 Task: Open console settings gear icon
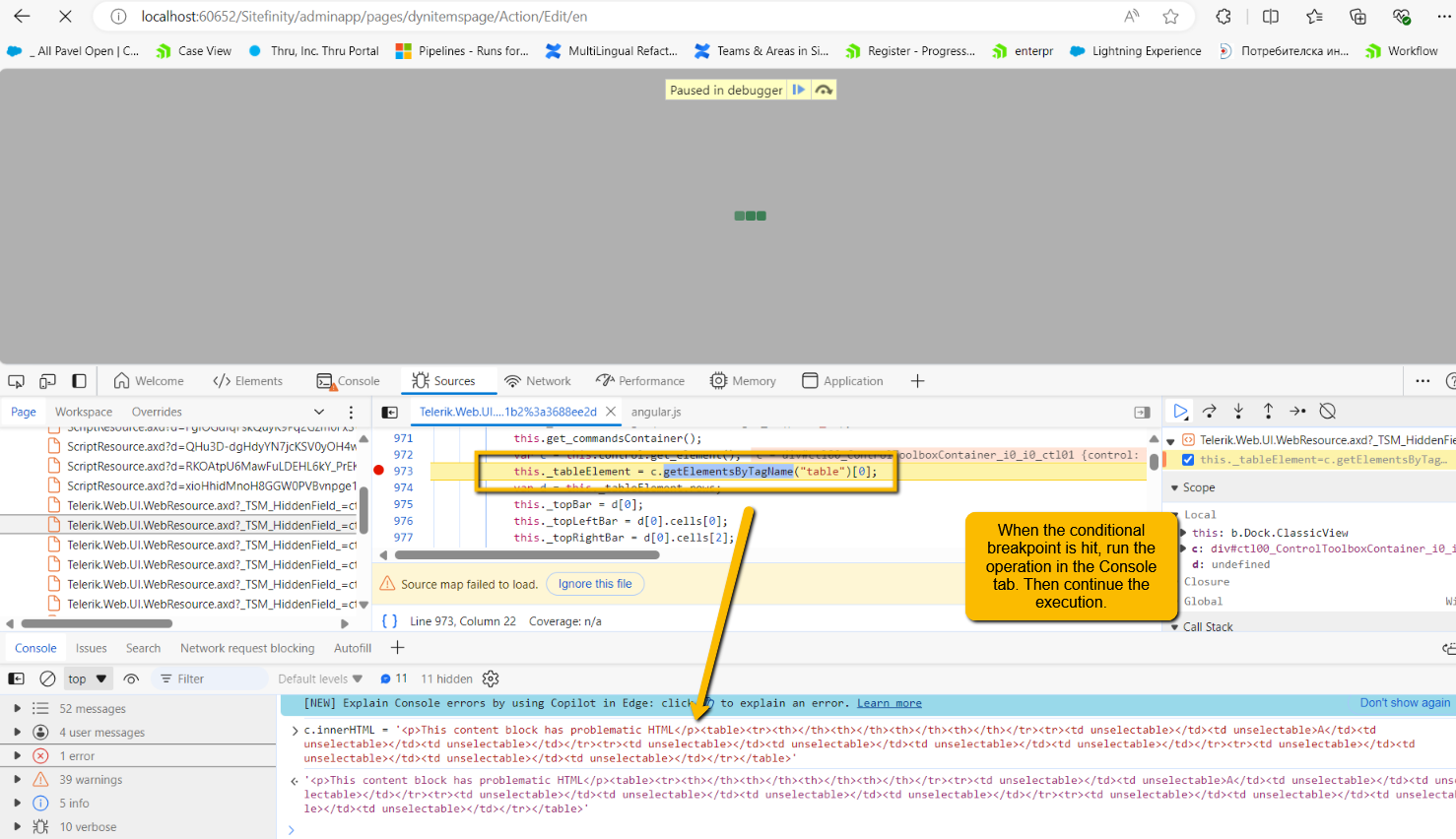[491, 678]
